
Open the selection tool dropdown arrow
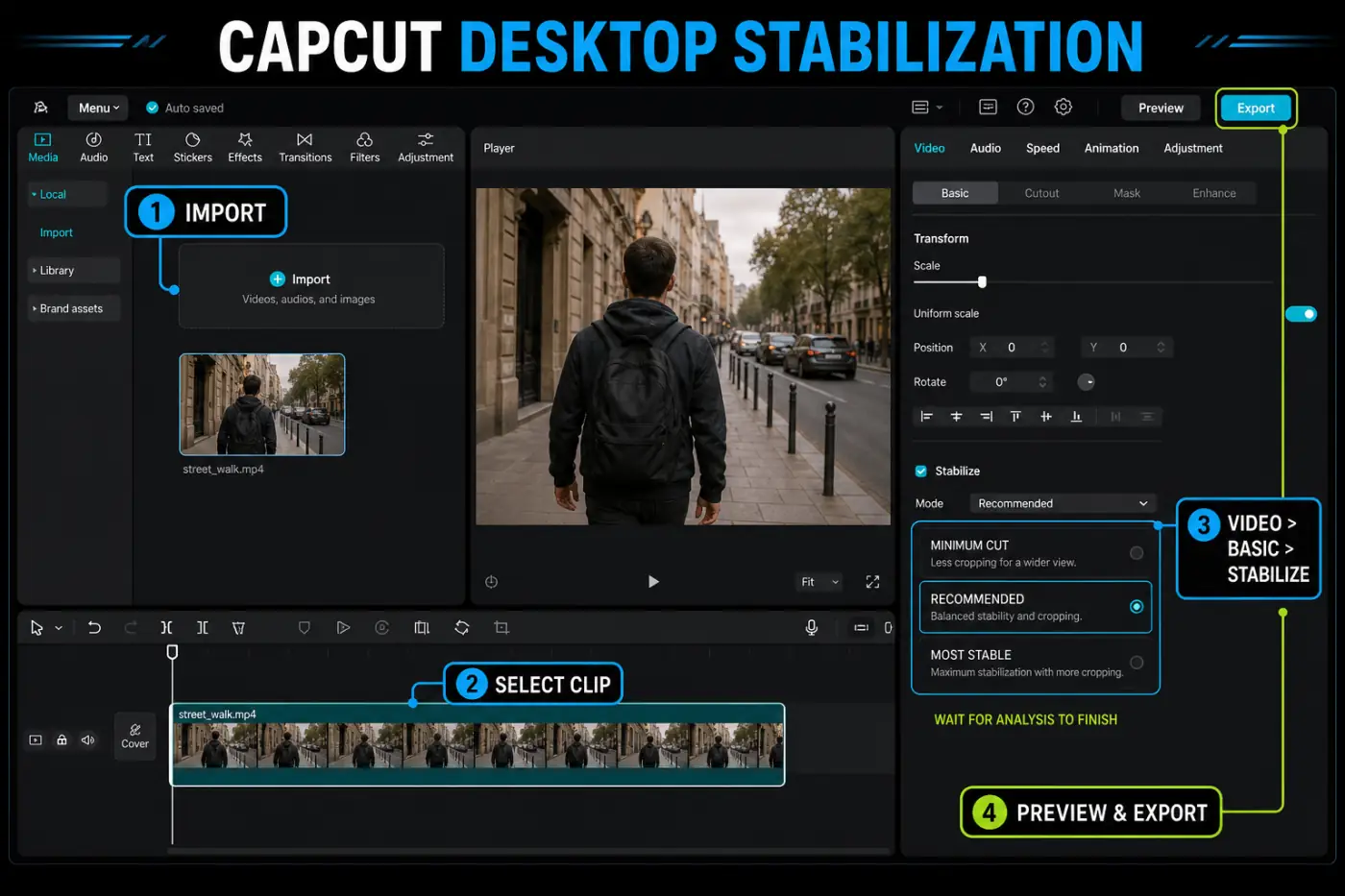coord(59,628)
